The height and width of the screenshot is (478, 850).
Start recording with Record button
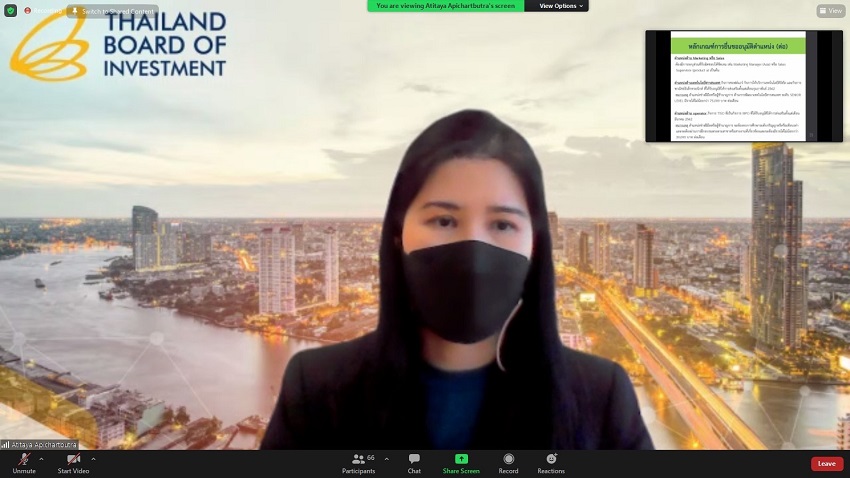click(508, 464)
